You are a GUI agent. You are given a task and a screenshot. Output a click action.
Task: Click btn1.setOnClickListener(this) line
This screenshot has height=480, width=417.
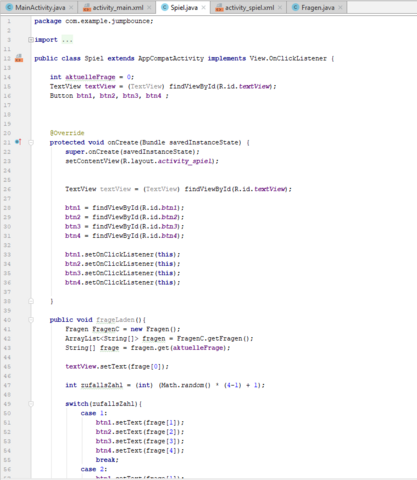tap(122, 254)
